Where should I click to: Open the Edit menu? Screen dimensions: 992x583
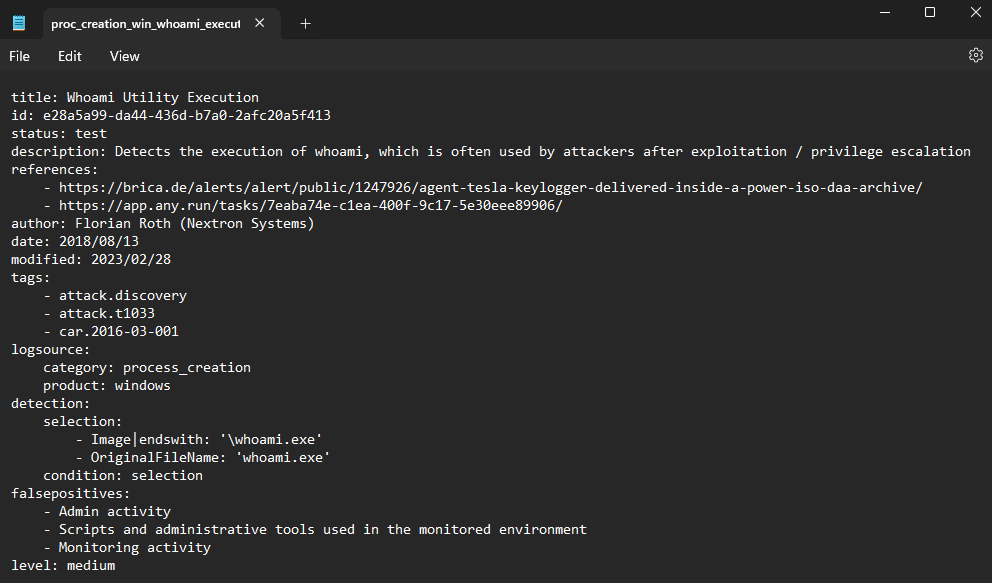click(x=70, y=57)
